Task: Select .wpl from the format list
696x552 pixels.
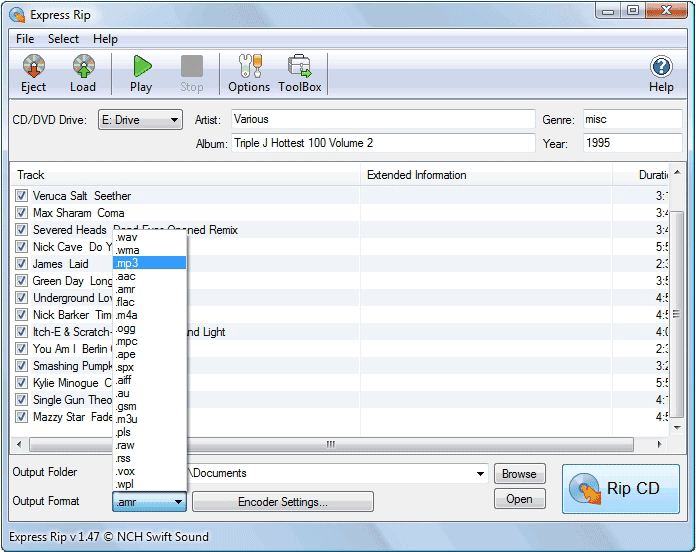Action: [150, 484]
